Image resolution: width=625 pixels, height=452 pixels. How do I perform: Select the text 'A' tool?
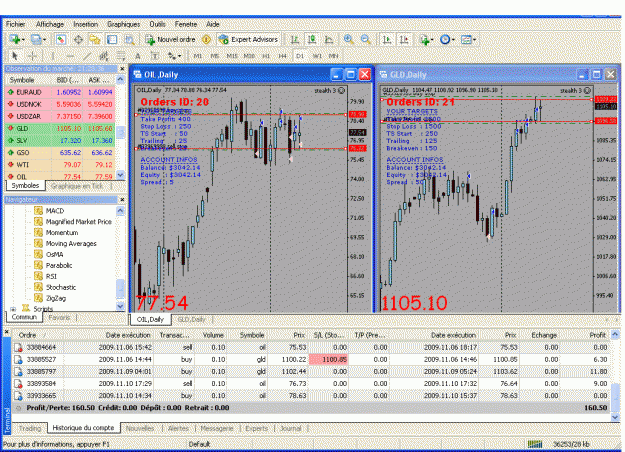pos(138,56)
